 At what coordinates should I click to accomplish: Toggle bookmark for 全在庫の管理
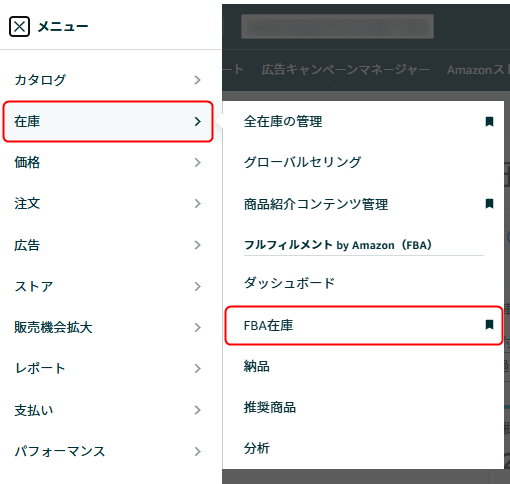[489, 121]
